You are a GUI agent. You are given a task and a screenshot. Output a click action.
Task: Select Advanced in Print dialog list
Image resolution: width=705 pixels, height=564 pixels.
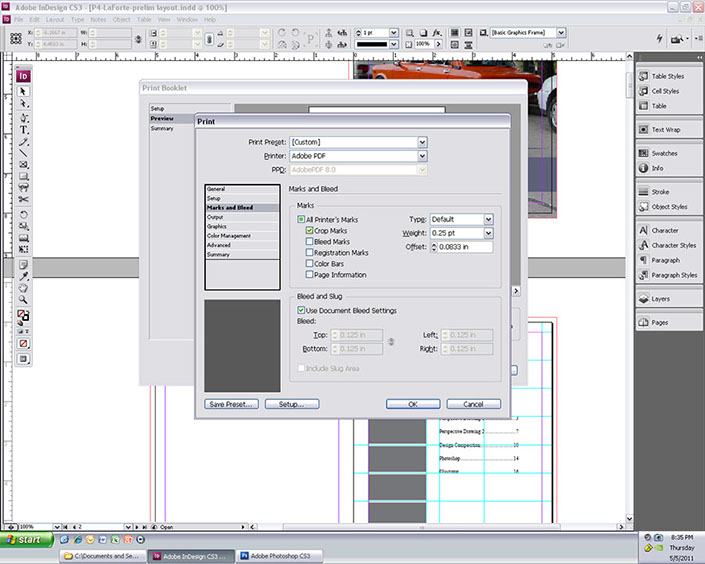[x=242, y=245]
